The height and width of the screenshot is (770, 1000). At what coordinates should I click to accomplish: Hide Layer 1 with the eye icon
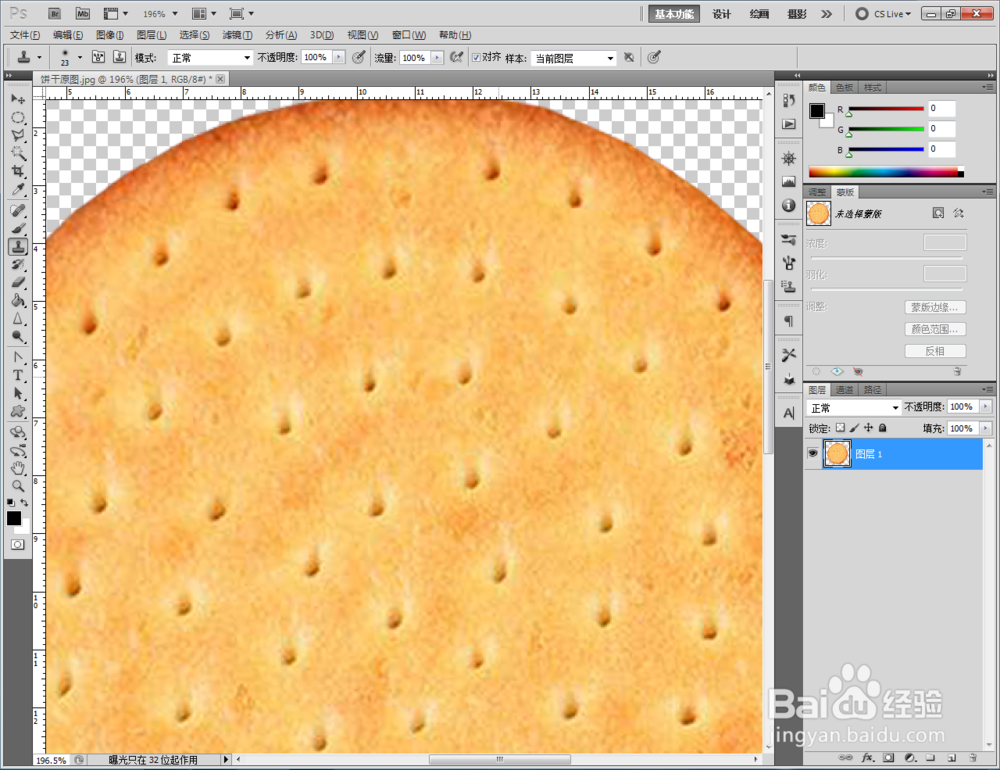click(812, 454)
